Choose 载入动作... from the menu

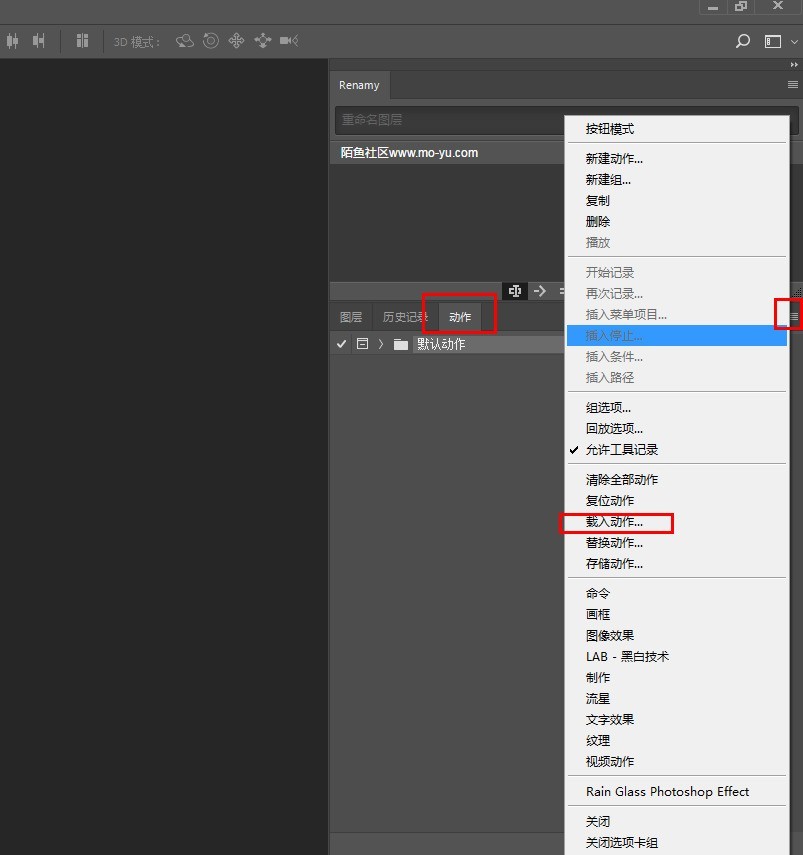point(614,522)
